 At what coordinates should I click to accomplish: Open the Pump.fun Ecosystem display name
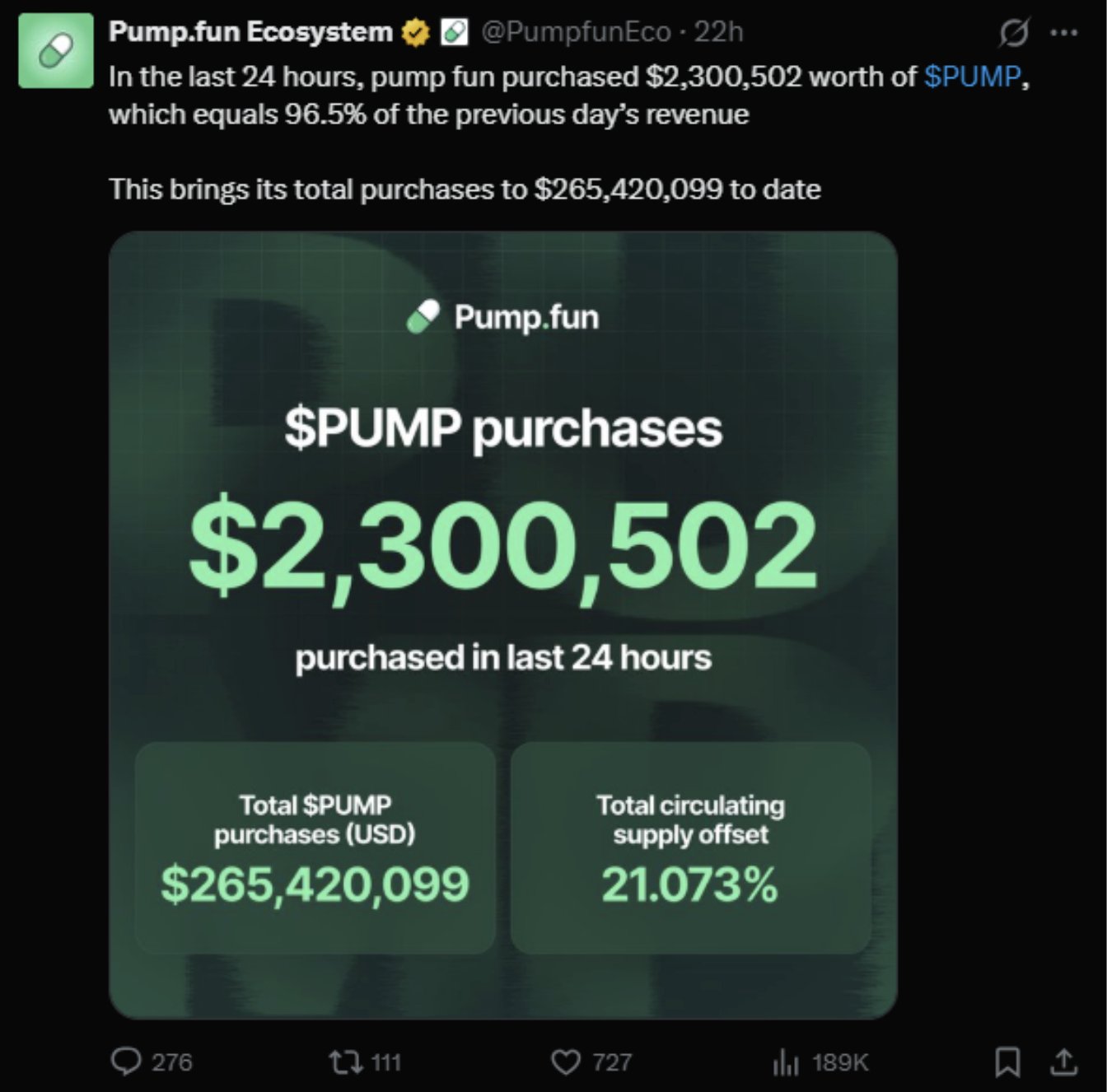point(250,32)
